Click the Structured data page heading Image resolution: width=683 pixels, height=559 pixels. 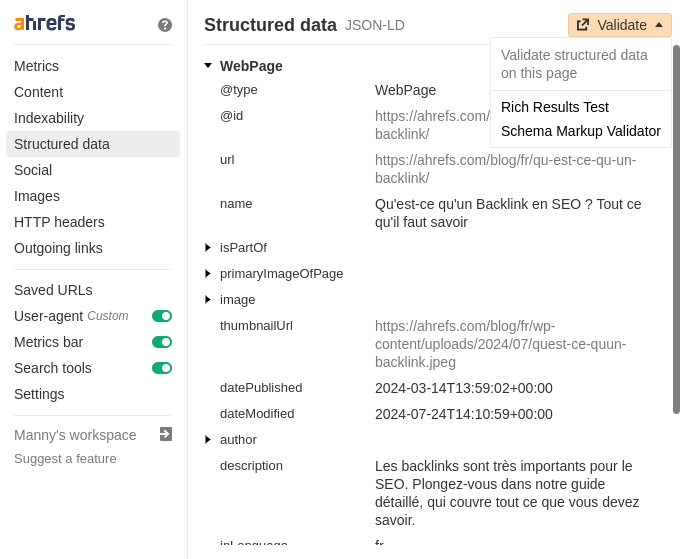point(270,25)
